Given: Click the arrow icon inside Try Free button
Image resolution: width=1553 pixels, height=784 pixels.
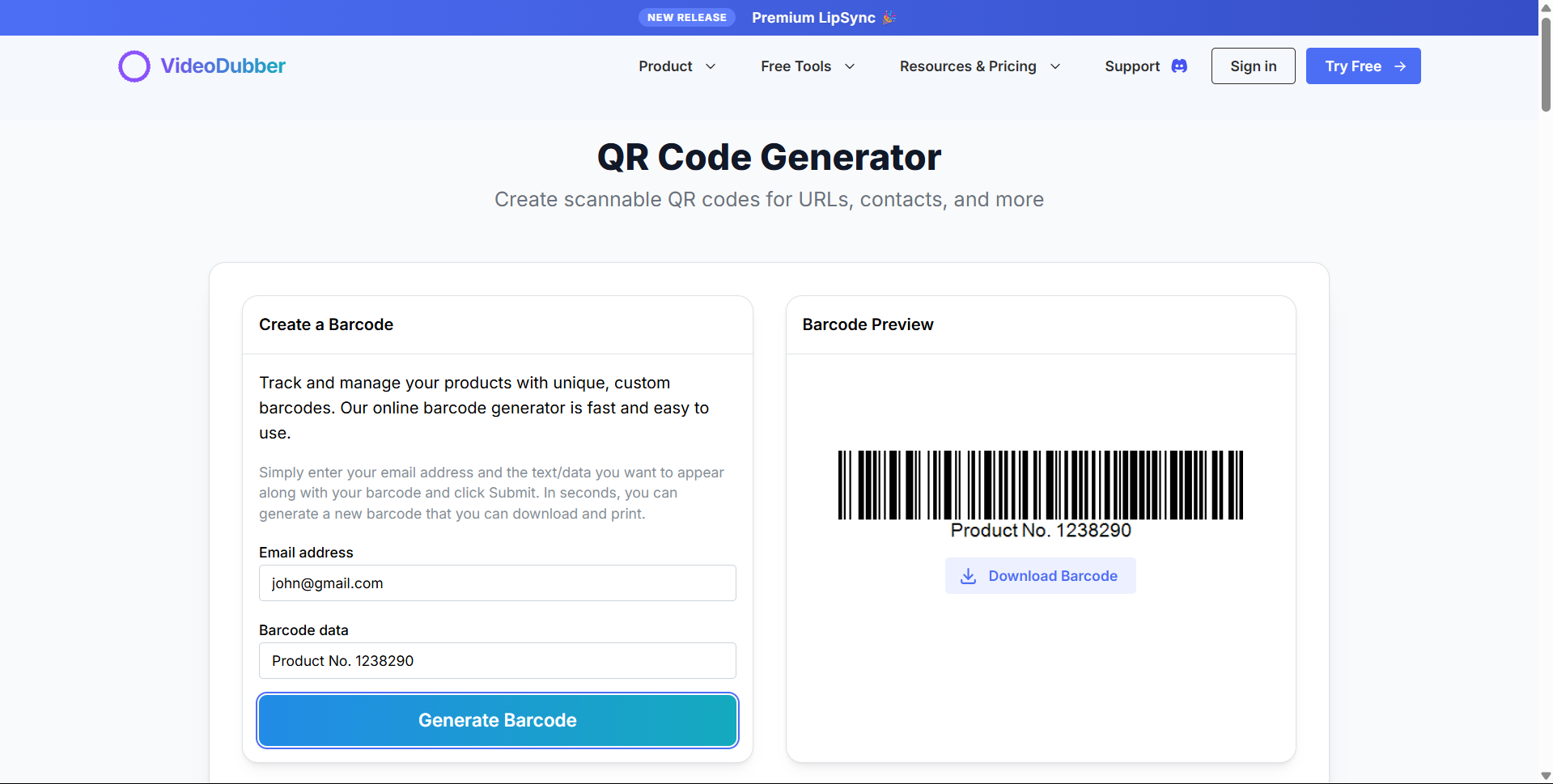Looking at the screenshot, I should pyautogui.click(x=1399, y=66).
